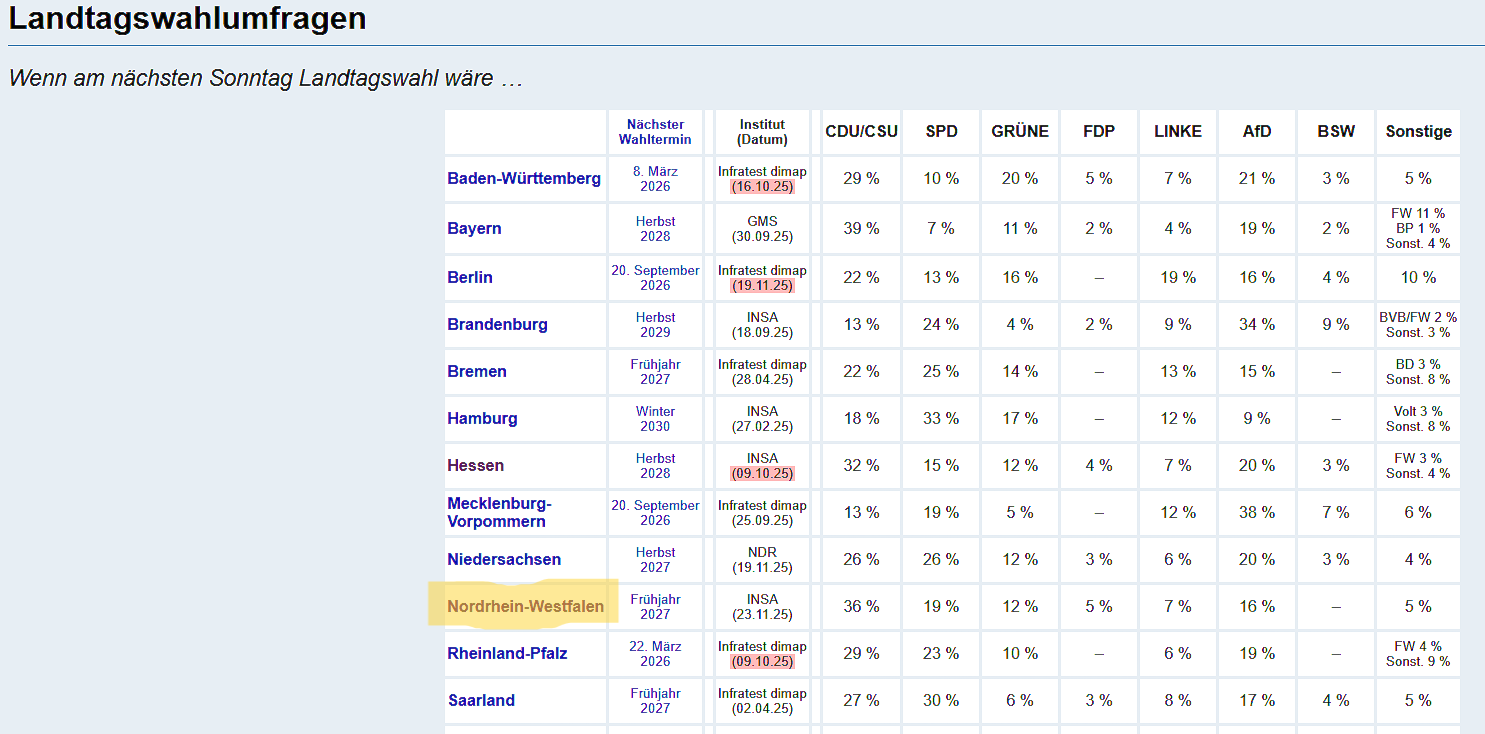Select the Saarland state link

(x=481, y=700)
